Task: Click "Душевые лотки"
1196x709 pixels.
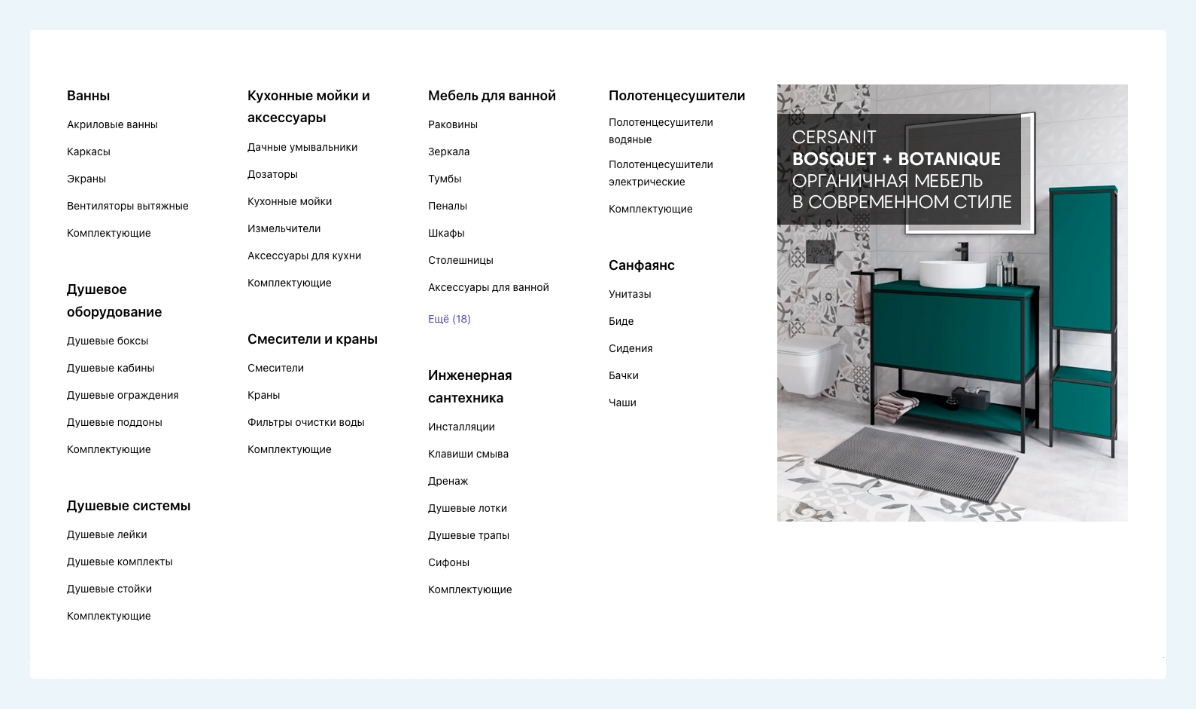Action: pos(468,508)
